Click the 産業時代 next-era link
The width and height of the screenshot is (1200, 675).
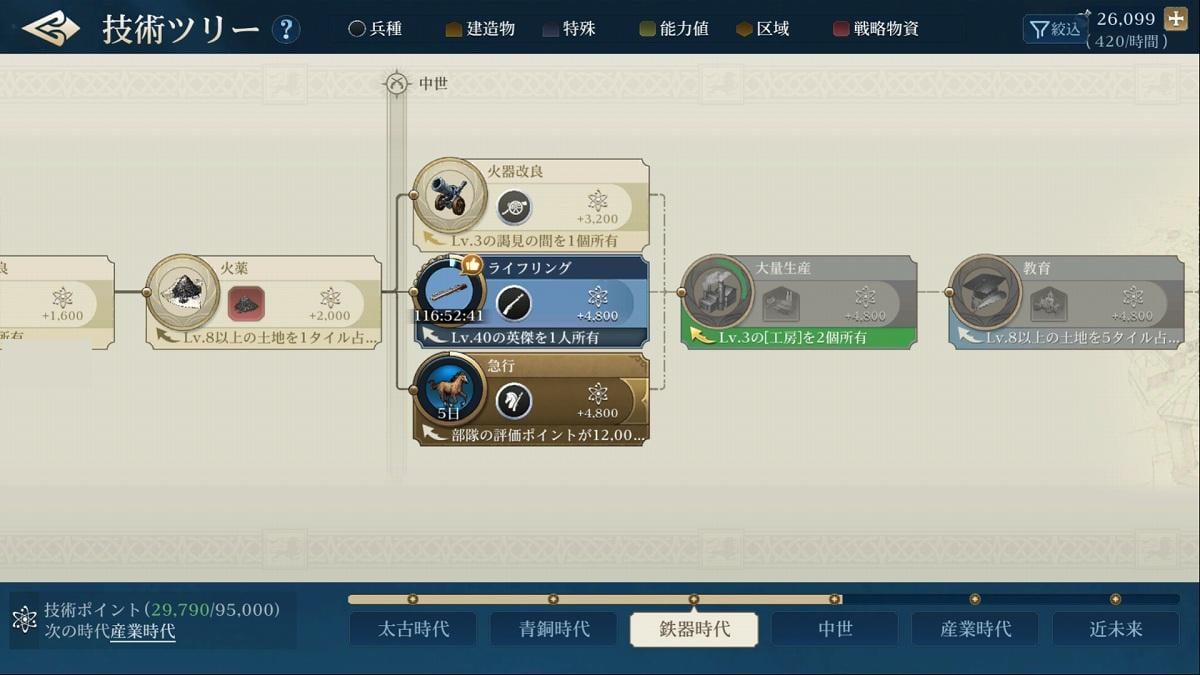(143, 631)
